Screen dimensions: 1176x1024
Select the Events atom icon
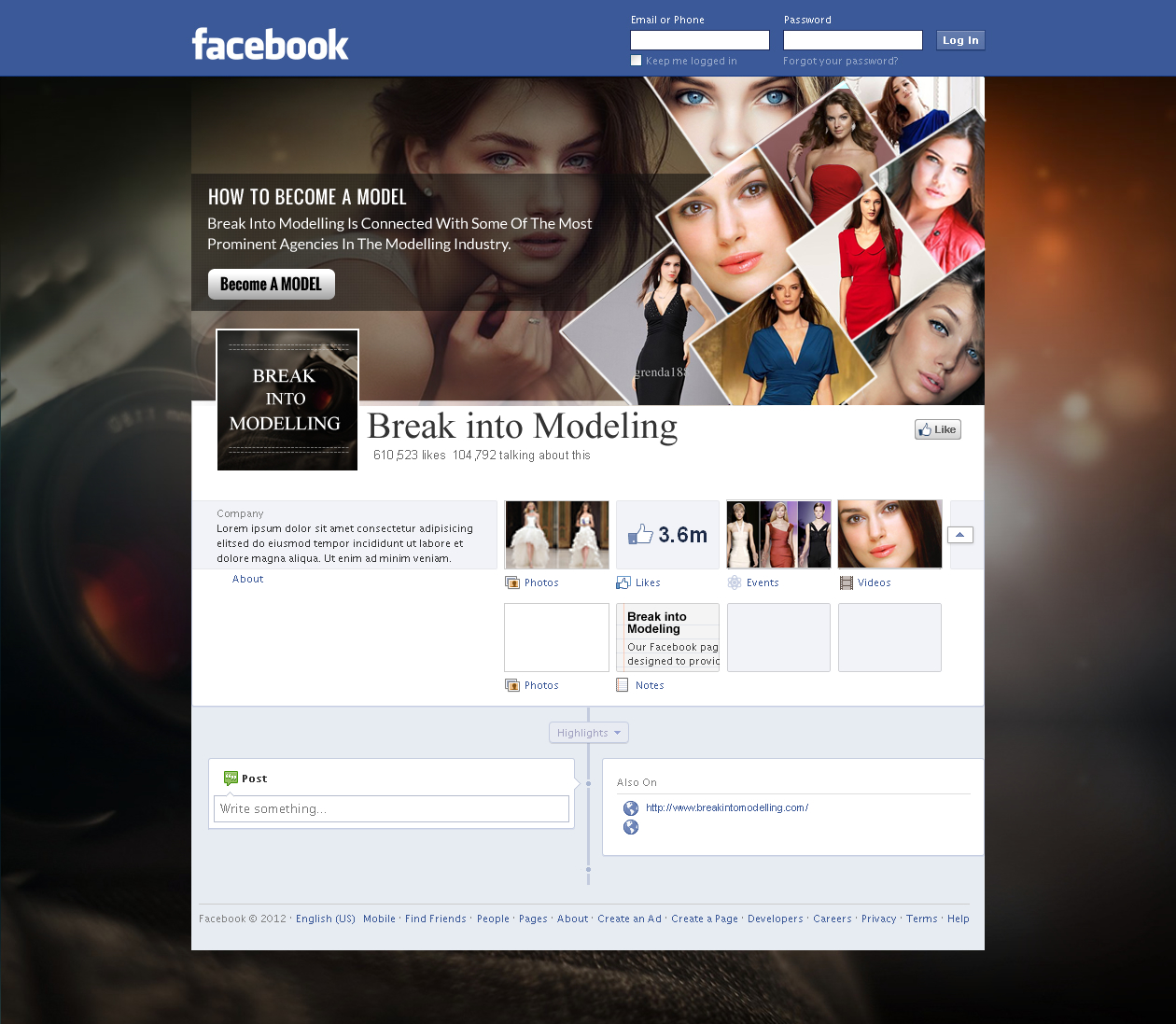click(734, 582)
